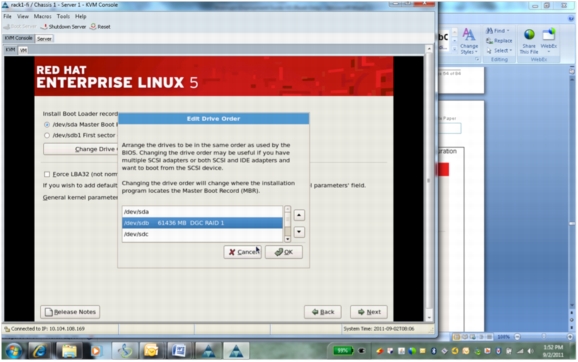The width and height of the screenshot is (578, 362).
Task: Open the Word document taskbar icon
Action: click(x=178, y=350)
